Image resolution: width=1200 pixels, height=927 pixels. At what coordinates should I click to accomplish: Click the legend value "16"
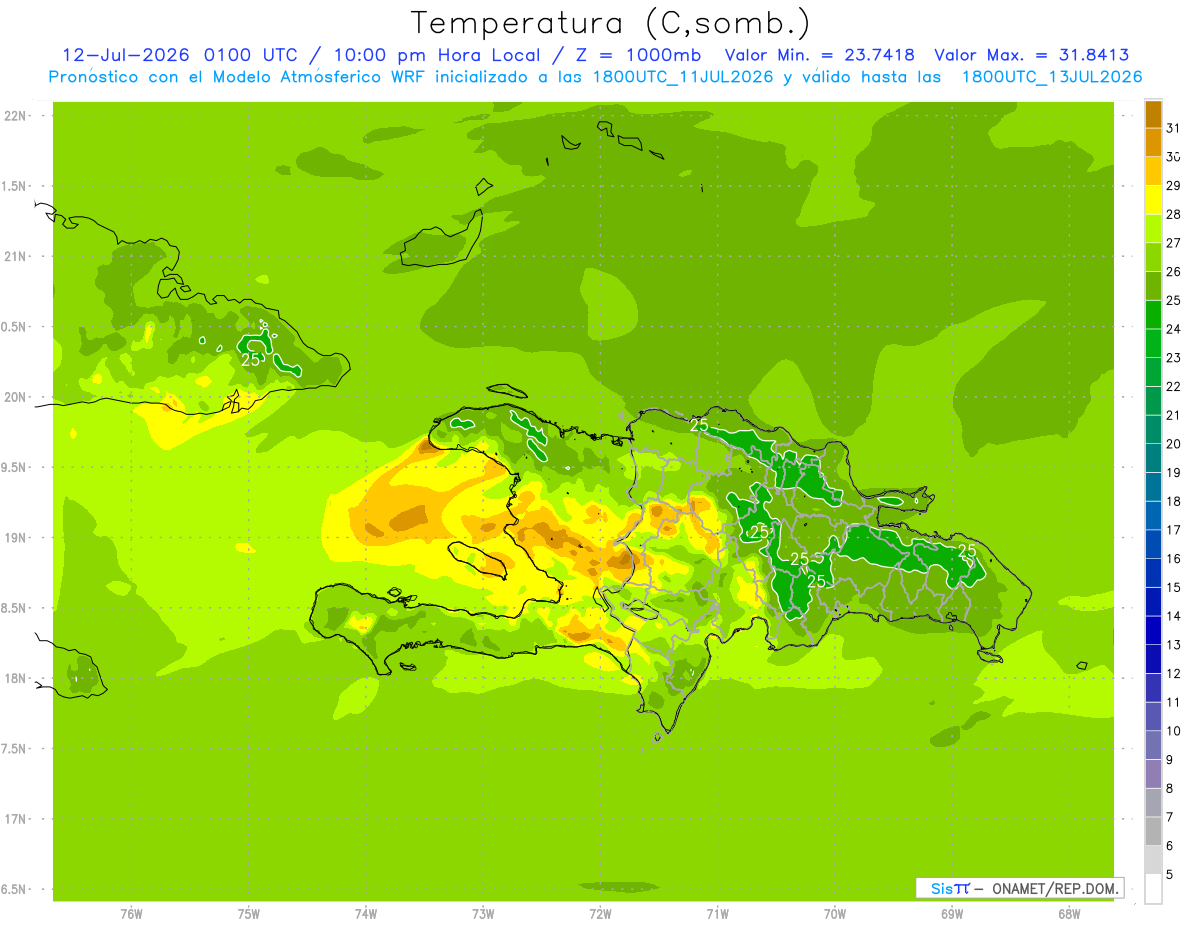pyautogui.click(x=1174, y=558)
